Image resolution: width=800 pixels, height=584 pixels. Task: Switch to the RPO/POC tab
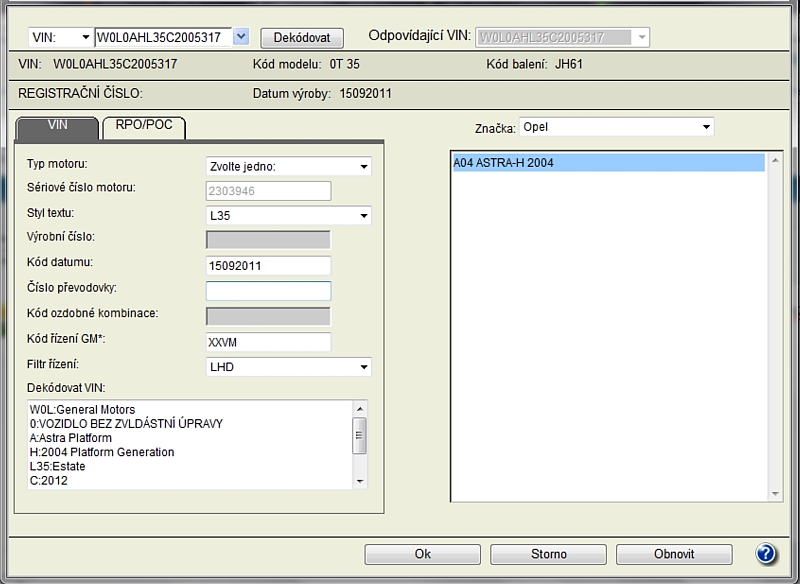tap(144, 128)
